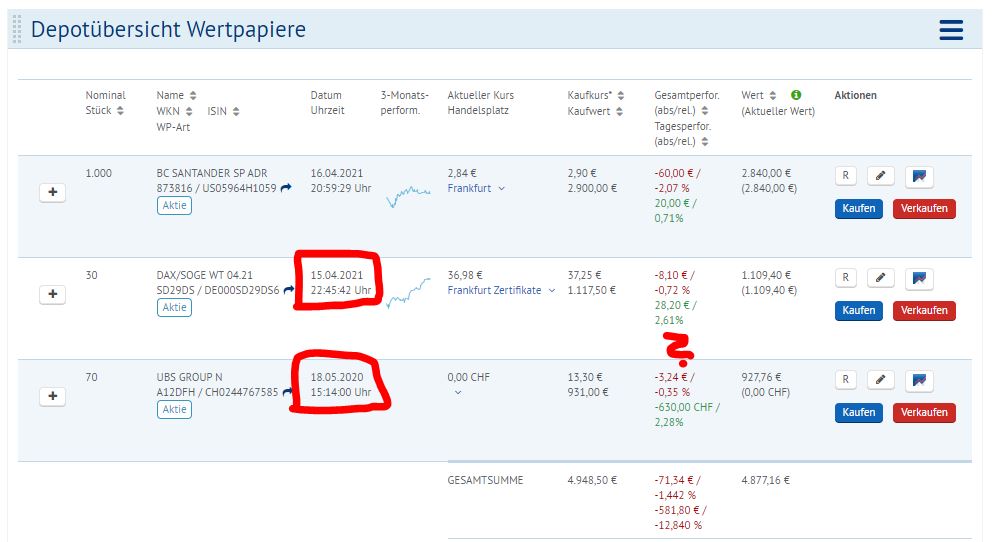Screen dimensions: 992x542
Task: Open the Frankfurt Zertifikate link
Action: pyautogui.click(x=494, y=290)
